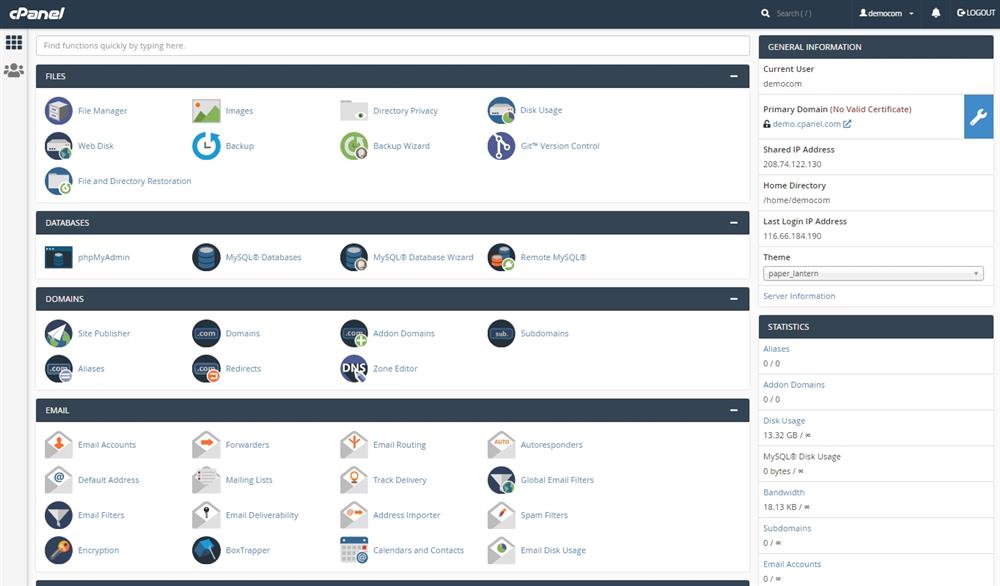Open the Global Email Filters funnel icon

coord(501,480)
